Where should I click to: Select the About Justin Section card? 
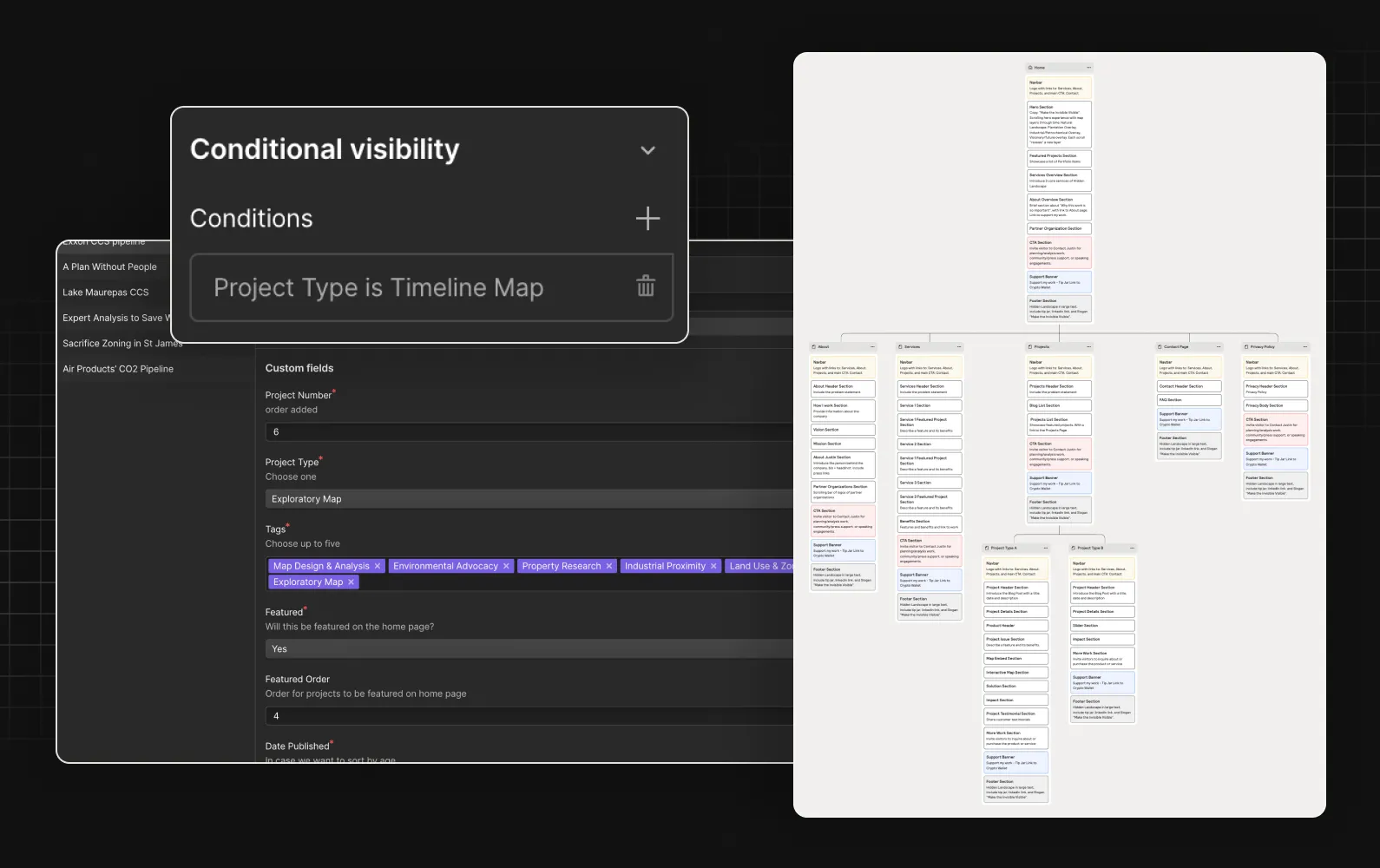[x=843, y=465]
